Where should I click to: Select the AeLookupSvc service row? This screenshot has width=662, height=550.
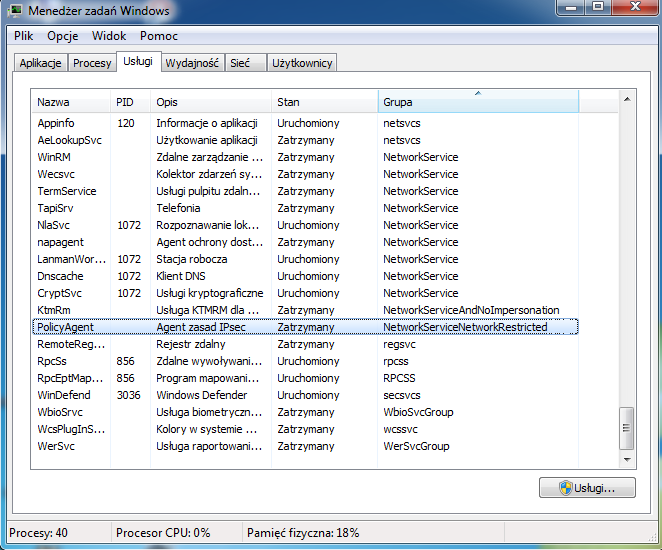pyautogui.click(x=305, y=140)
